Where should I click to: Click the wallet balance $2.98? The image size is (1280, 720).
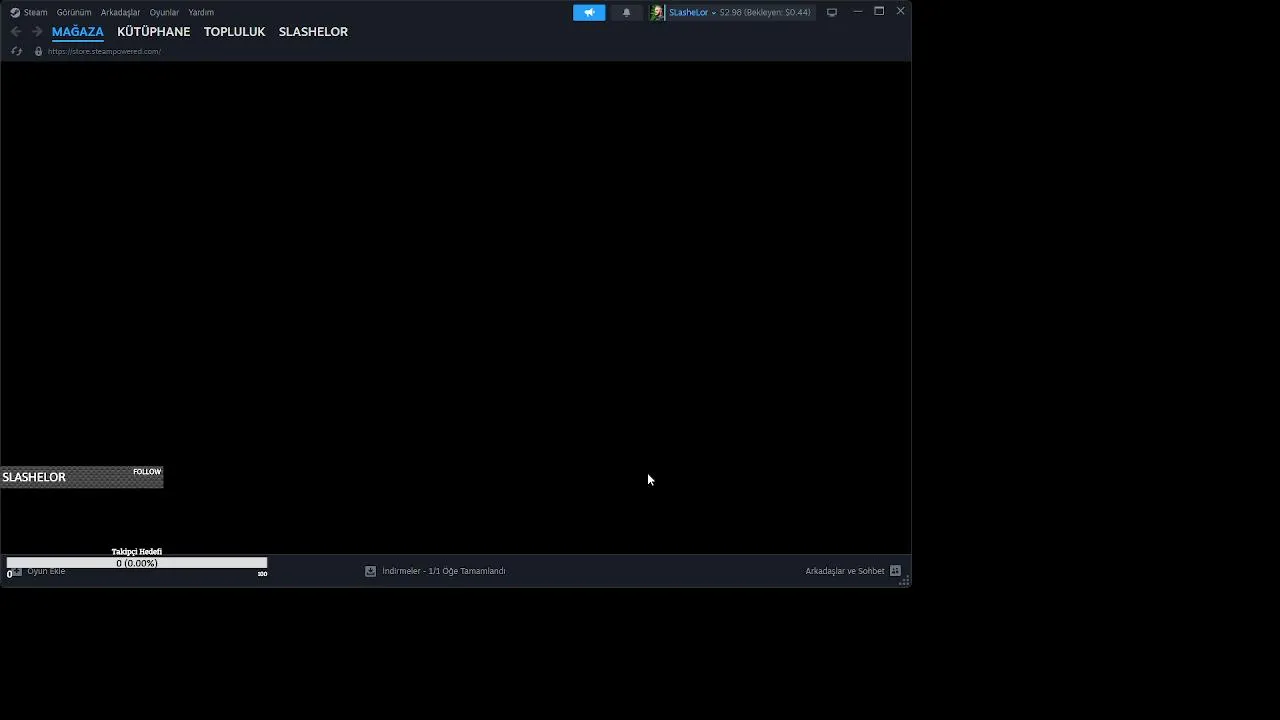coord(730,12)
